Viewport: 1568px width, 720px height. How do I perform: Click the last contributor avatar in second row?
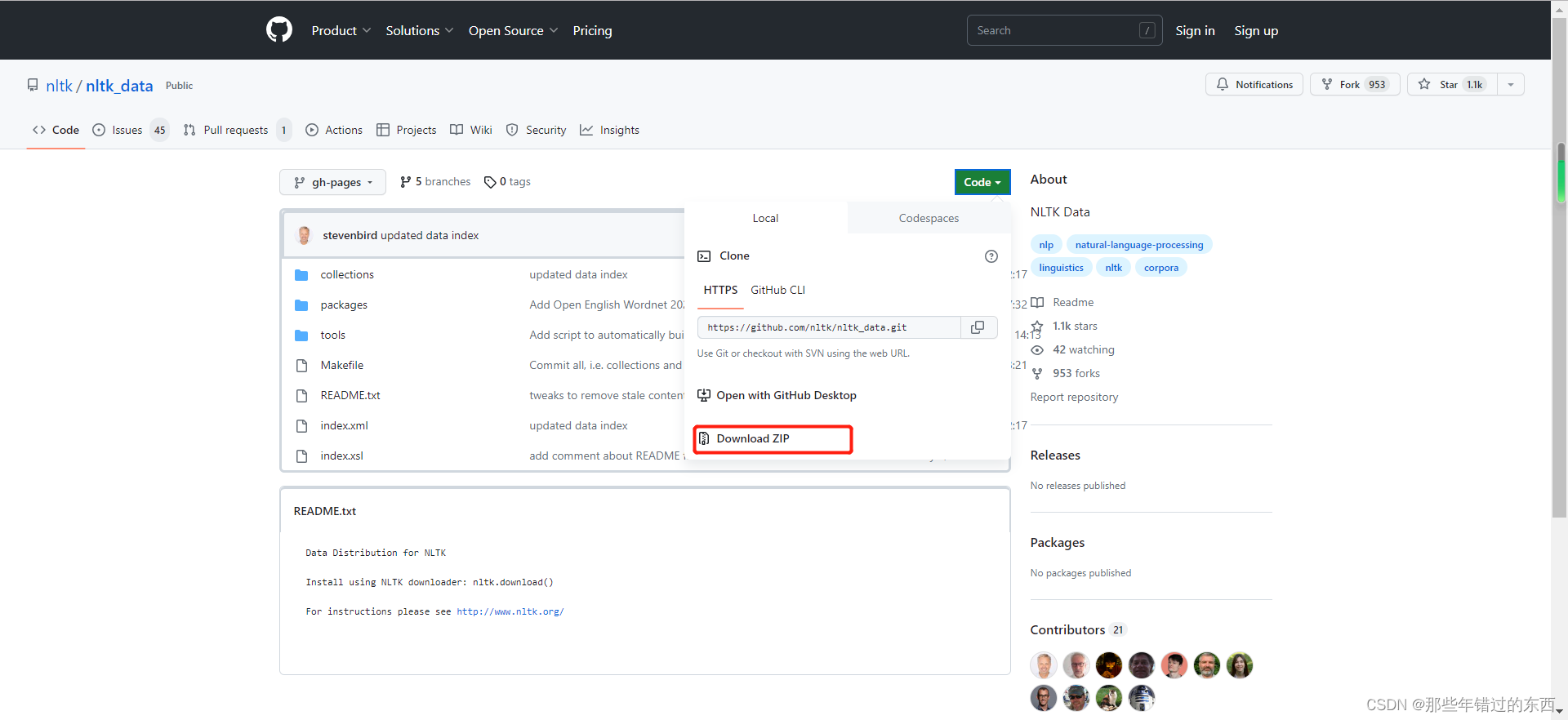(1142, 698)
